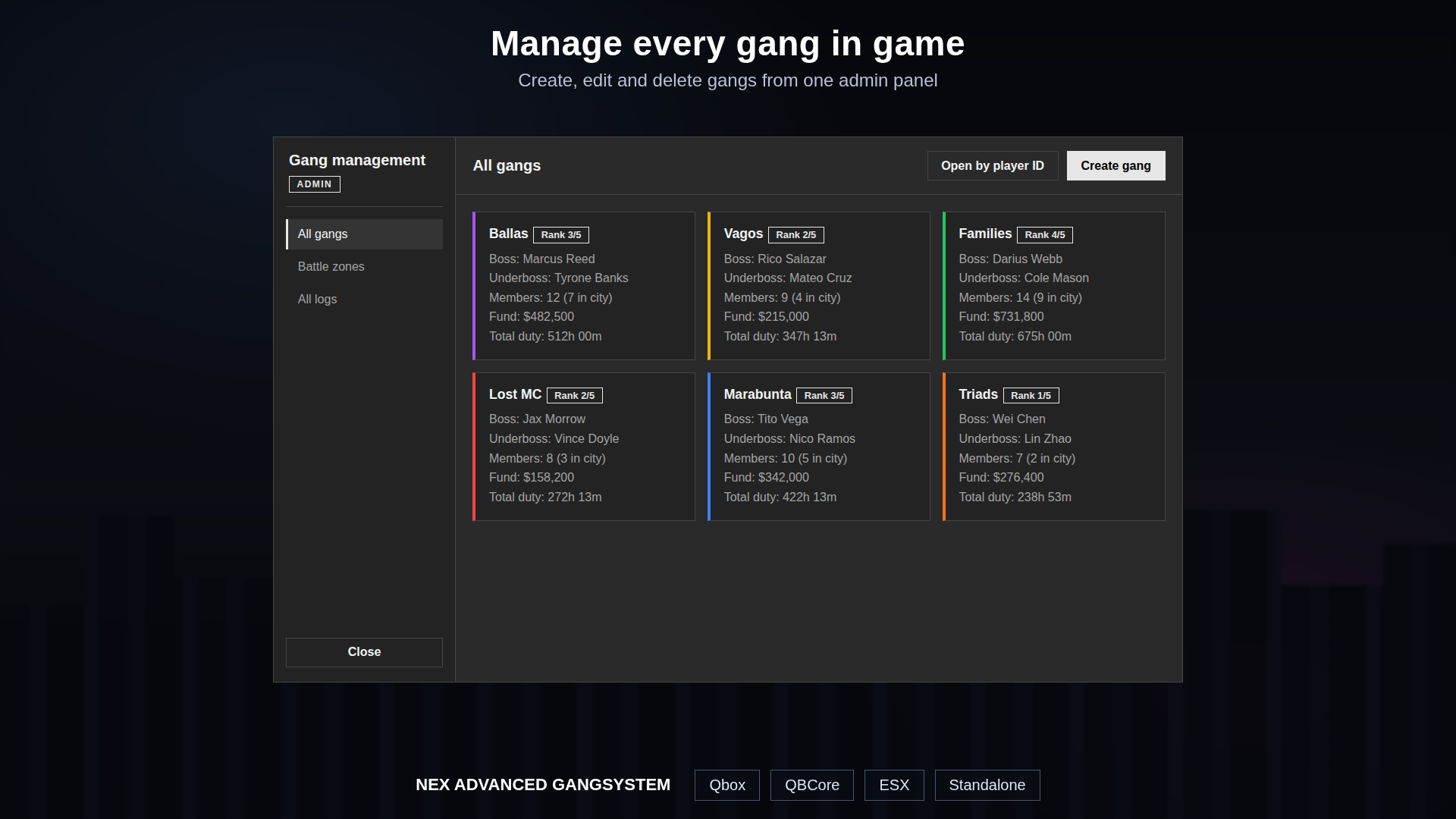1456x819 pixels.
Task: Click the ADMIN badge
Action: click(x=315, y=184)
